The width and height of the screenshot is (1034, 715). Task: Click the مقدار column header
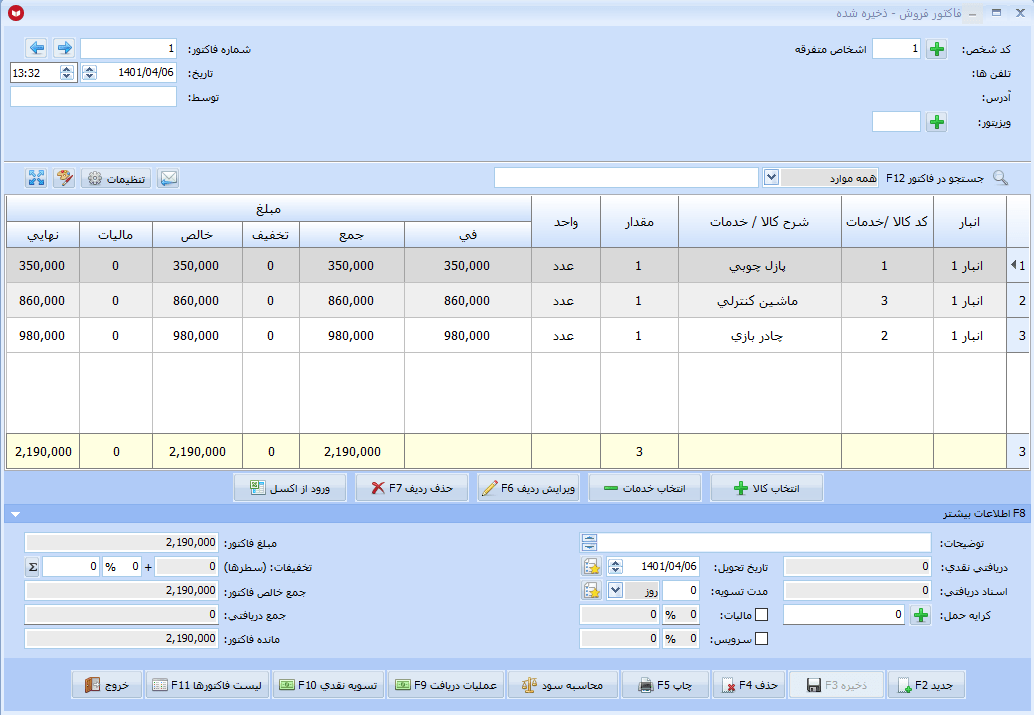(639, 222)
